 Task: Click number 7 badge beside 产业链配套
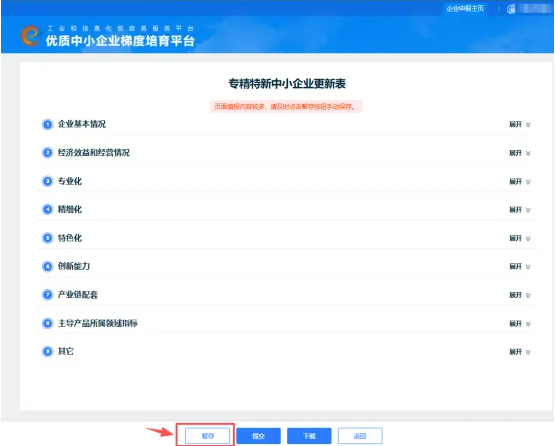point(47,295)
